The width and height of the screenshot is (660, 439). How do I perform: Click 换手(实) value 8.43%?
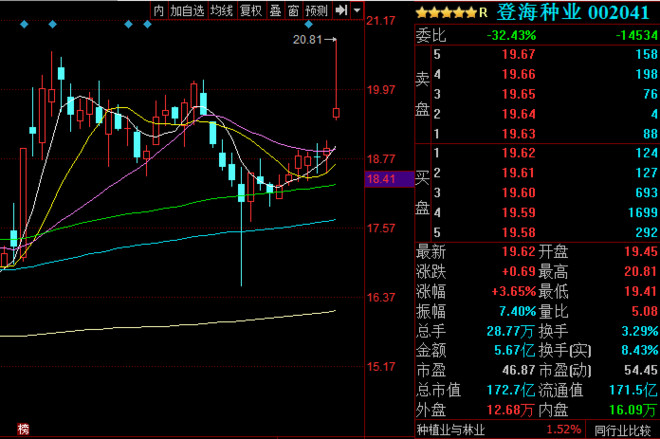tap(640, 350)
